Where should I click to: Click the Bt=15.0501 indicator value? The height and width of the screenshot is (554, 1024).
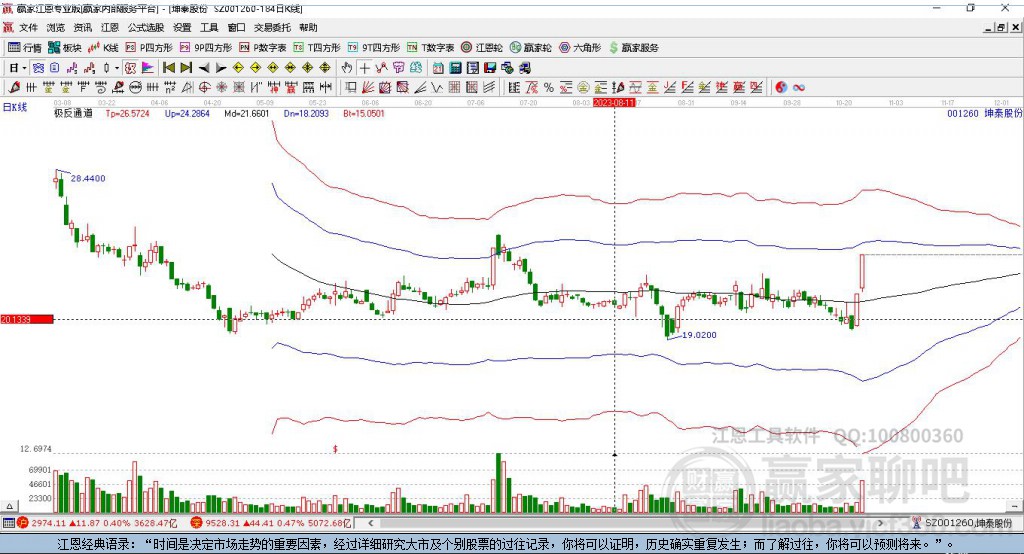click(364, 113)
